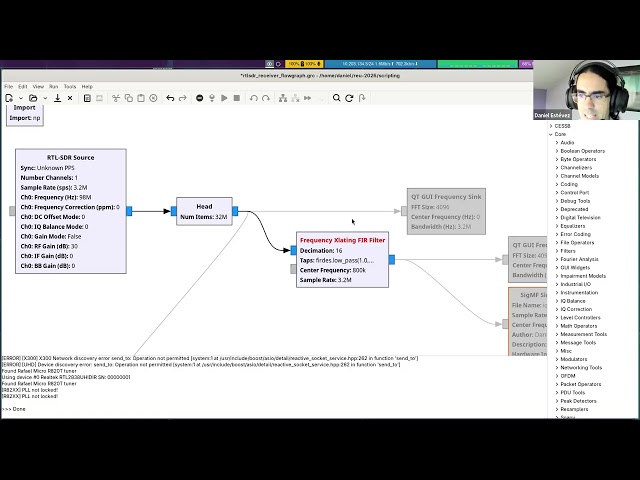Bypass the selected block icon

pos(308,98)
